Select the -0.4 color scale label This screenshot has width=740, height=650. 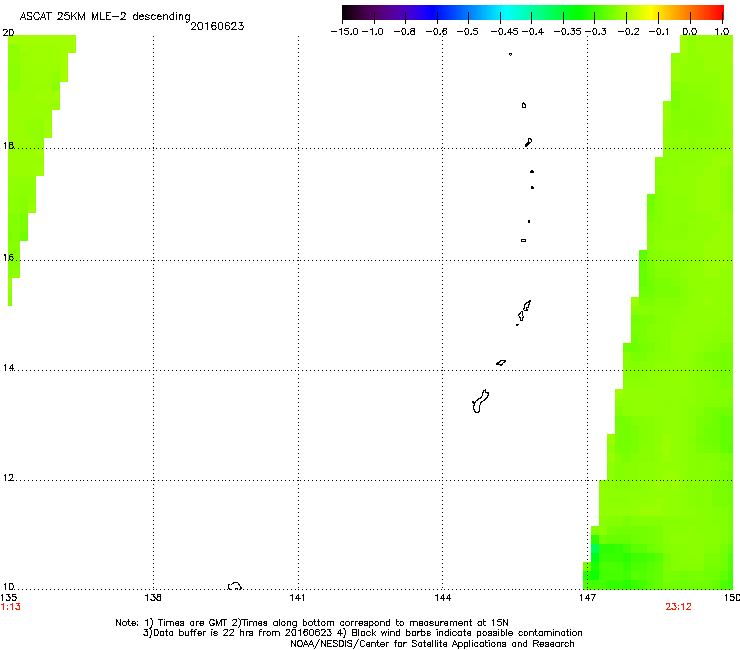click(x=532, y=32)
